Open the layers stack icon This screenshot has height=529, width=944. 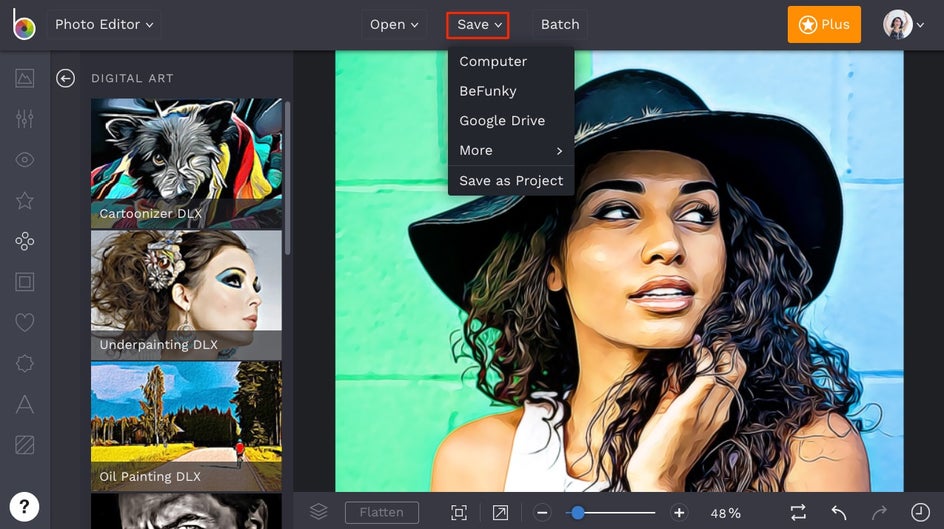(318, 512)
